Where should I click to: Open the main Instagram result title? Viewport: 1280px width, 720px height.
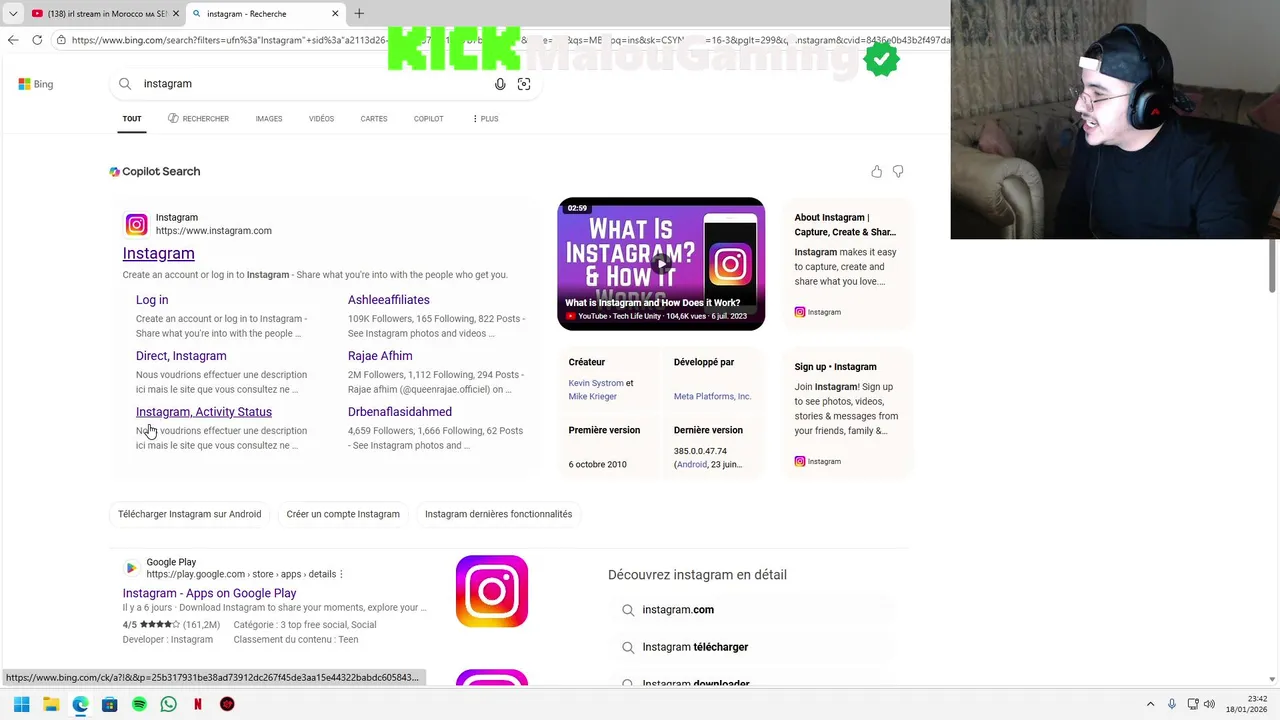[158, 254]
